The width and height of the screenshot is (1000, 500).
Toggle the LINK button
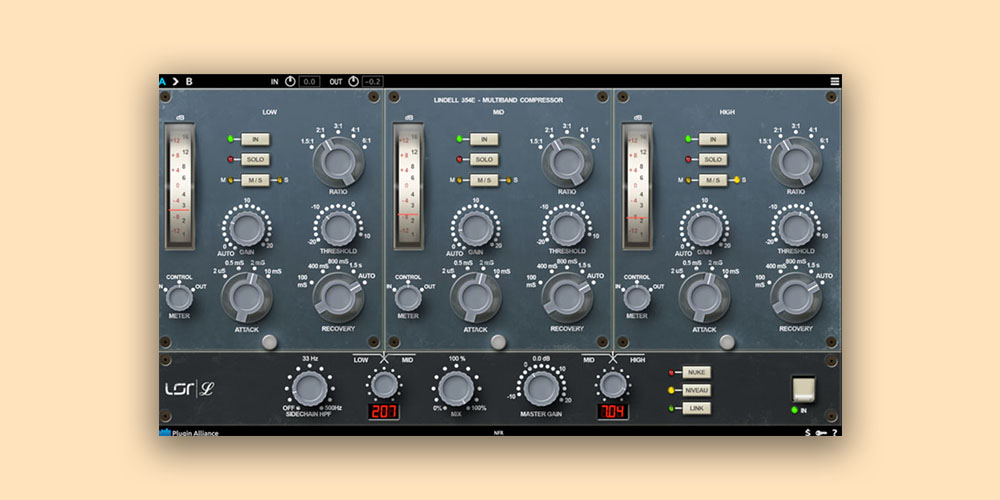[696, 408]
